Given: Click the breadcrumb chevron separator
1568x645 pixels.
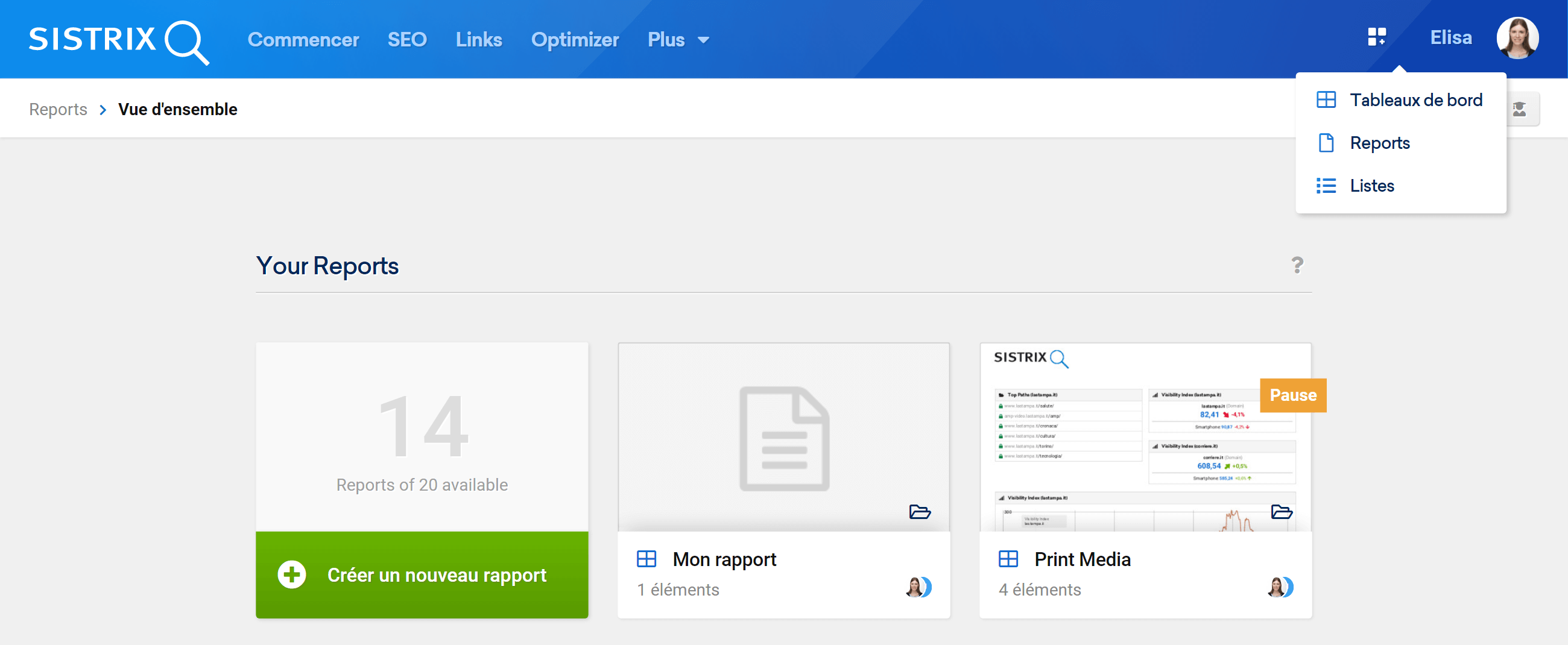Looking at the screenshot, I should (x=103, y=110).
